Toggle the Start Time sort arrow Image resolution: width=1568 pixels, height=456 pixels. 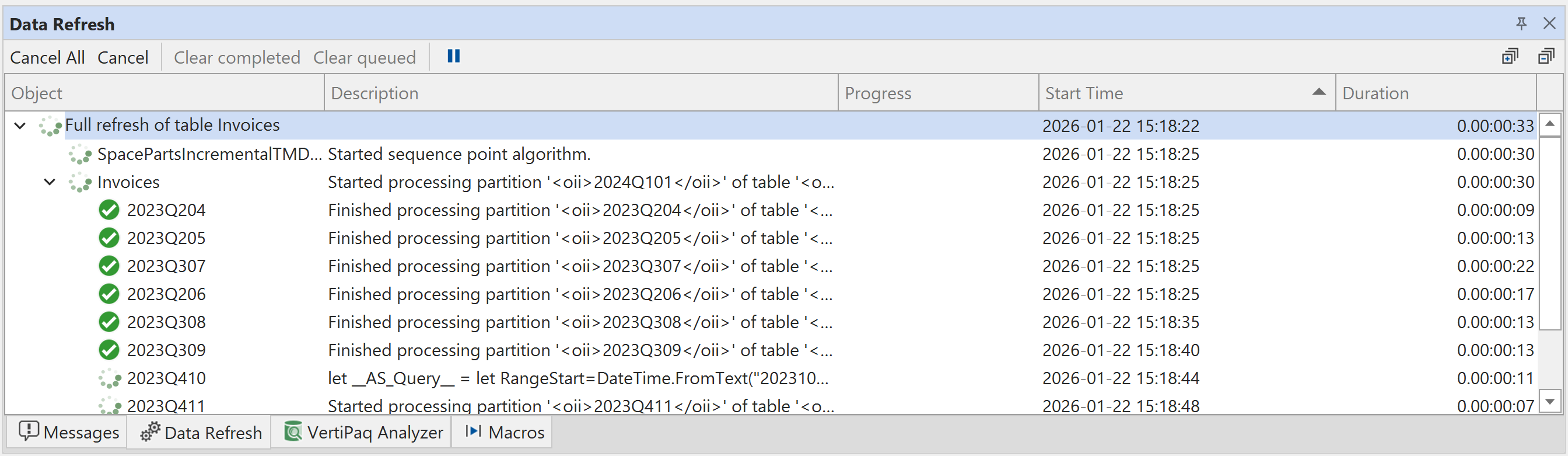pos(1318,93)
